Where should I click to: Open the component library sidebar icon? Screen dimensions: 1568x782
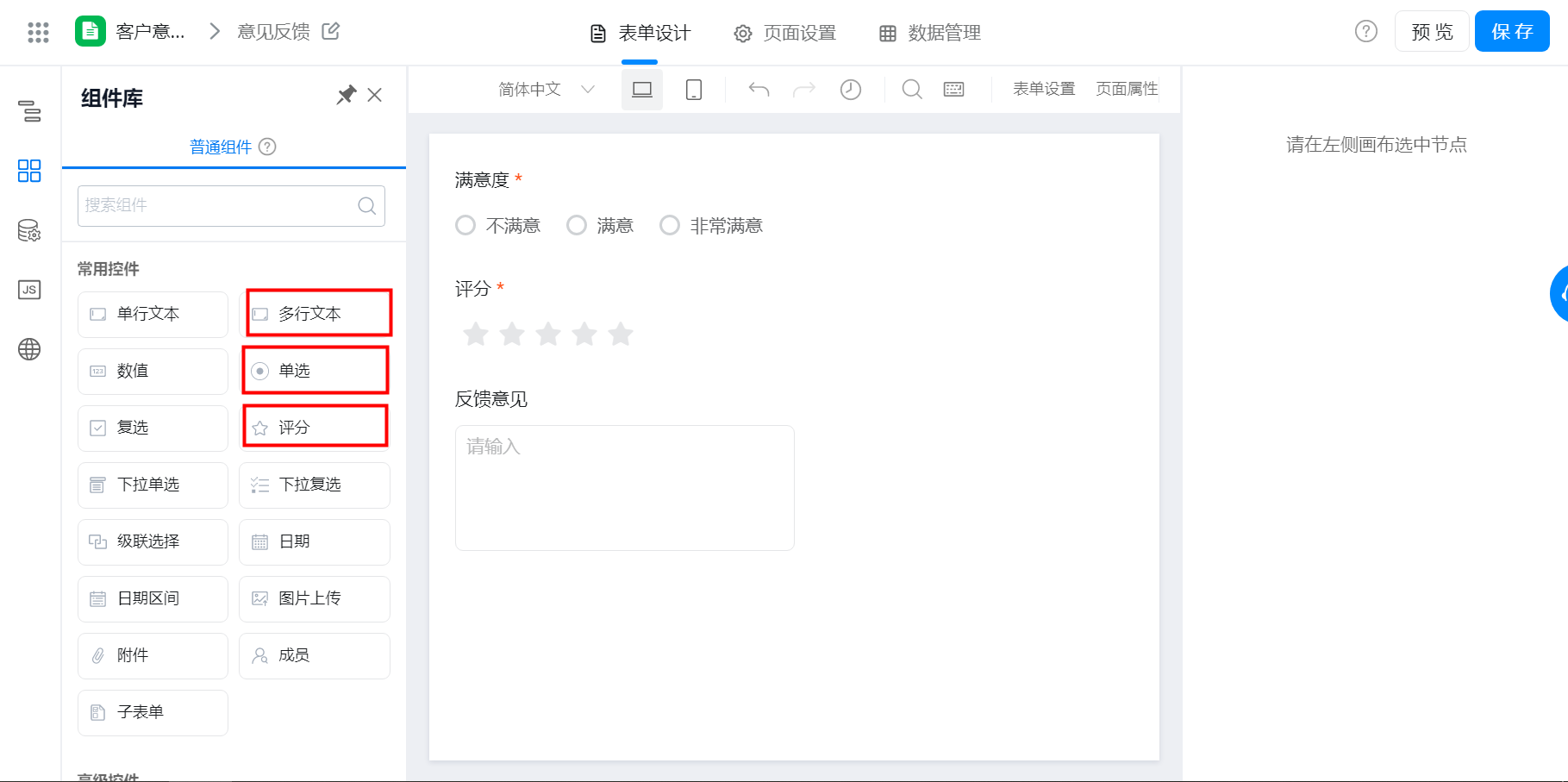coord(29,171)
